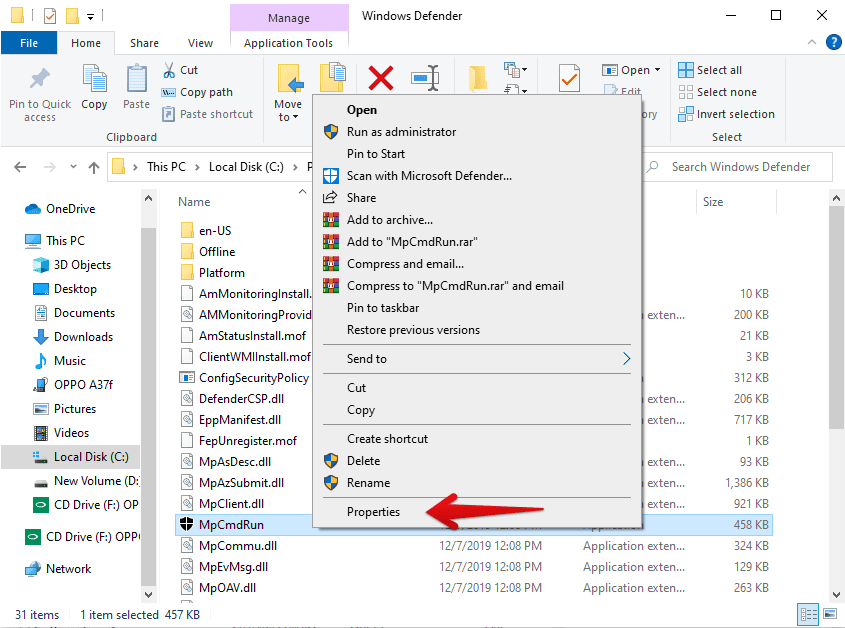Click the Local Disk (C:) breadcrumb
This screenshot has height=628, width=845.
[x=246, y=168]
